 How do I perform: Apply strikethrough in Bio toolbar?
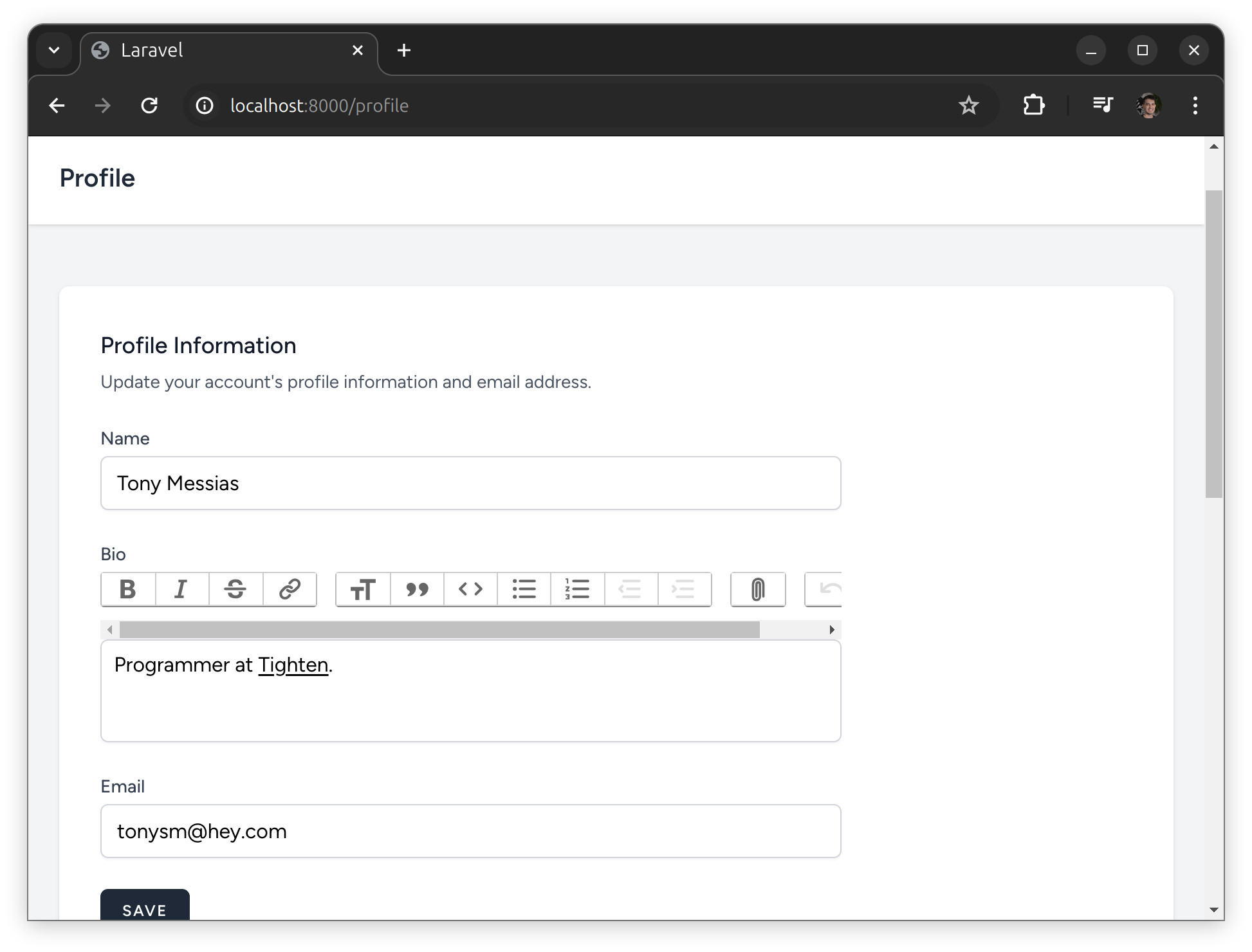[235, 589]
